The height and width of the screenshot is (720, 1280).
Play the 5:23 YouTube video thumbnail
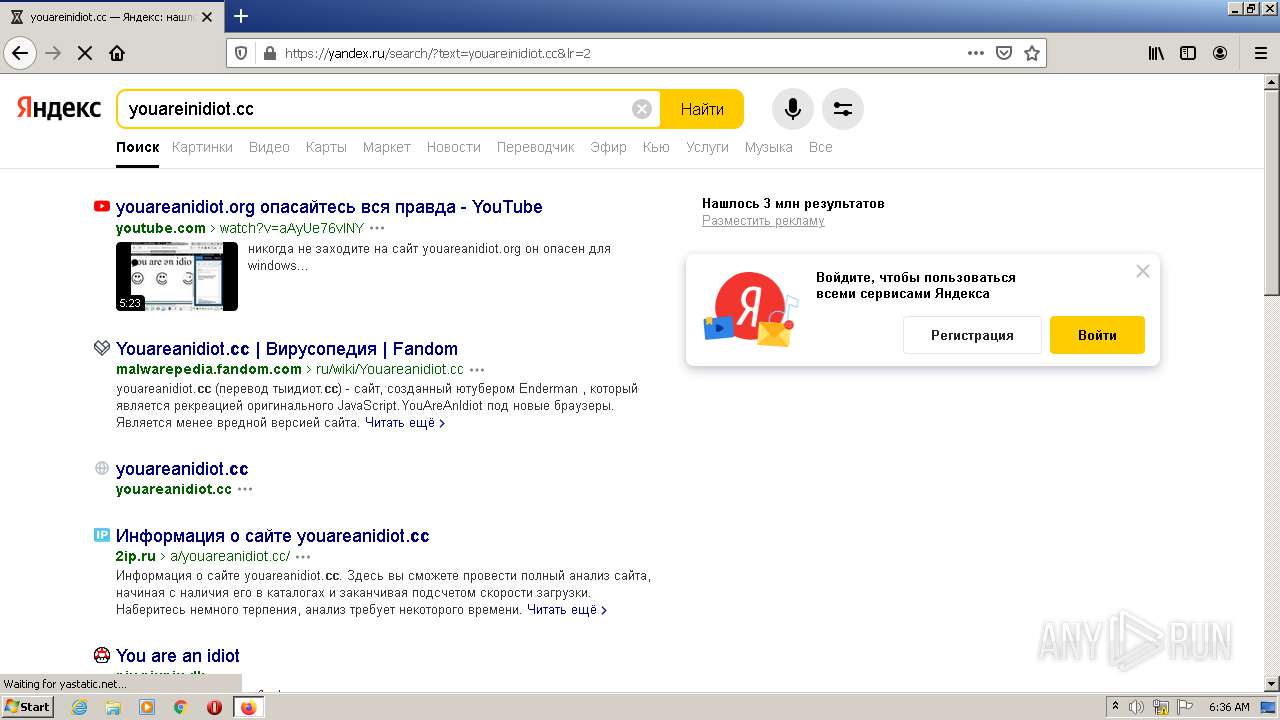[177, 276]
